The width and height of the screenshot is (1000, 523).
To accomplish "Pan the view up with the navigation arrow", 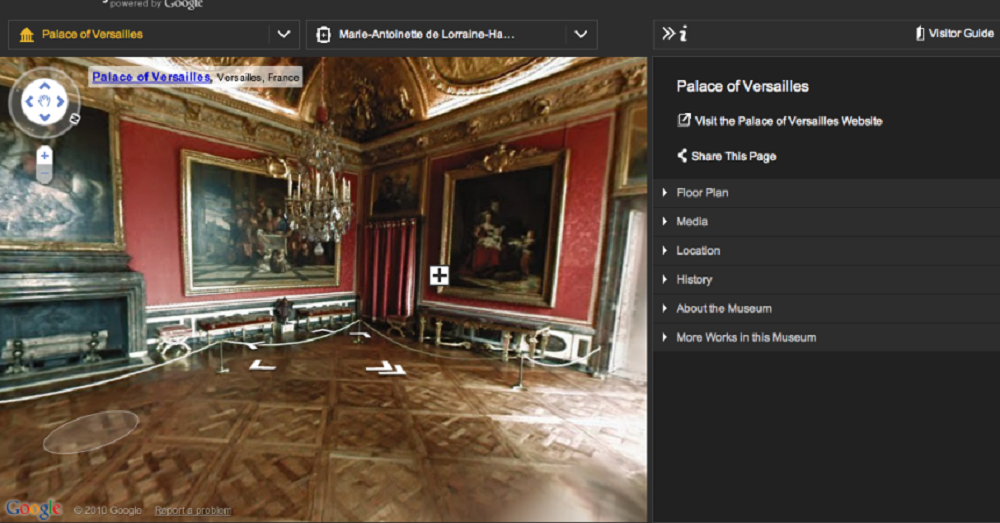I will pos(44,86).
